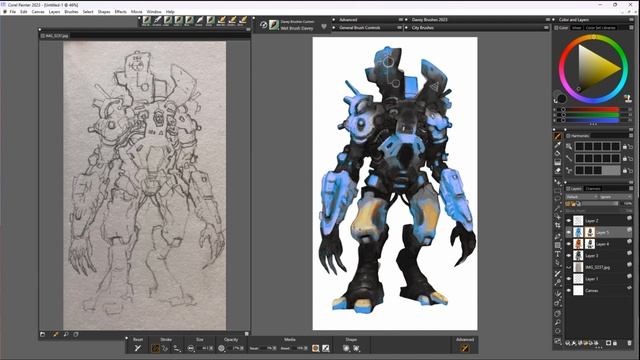Select the Dropper tool in toolbox
Viewport: 640px width, 360px height.
(558, 144)
